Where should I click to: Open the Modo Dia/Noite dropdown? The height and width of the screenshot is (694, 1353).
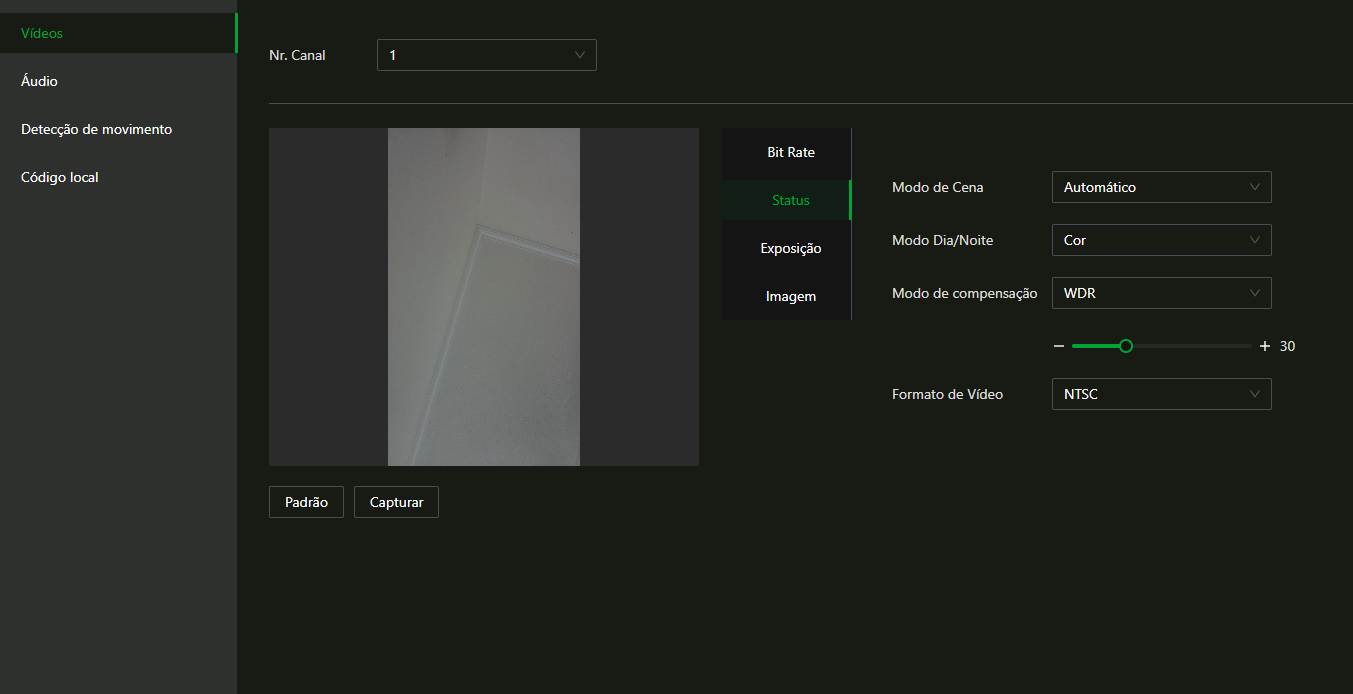(x=1162, y=240)
